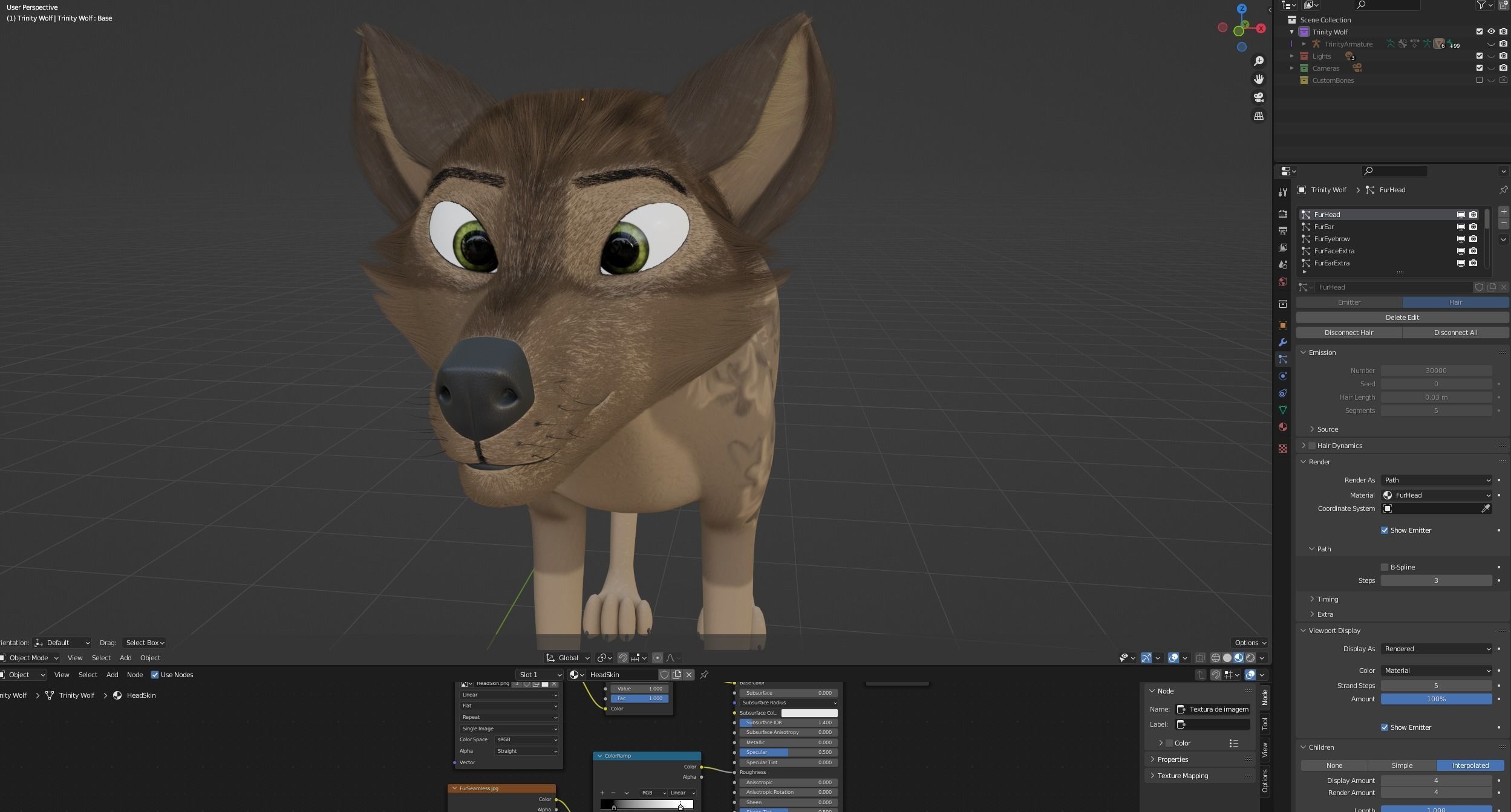Open the Object Constraints tab icon
The image size is (1511, 812).
pyautogui.click(x=1282, y=393)
